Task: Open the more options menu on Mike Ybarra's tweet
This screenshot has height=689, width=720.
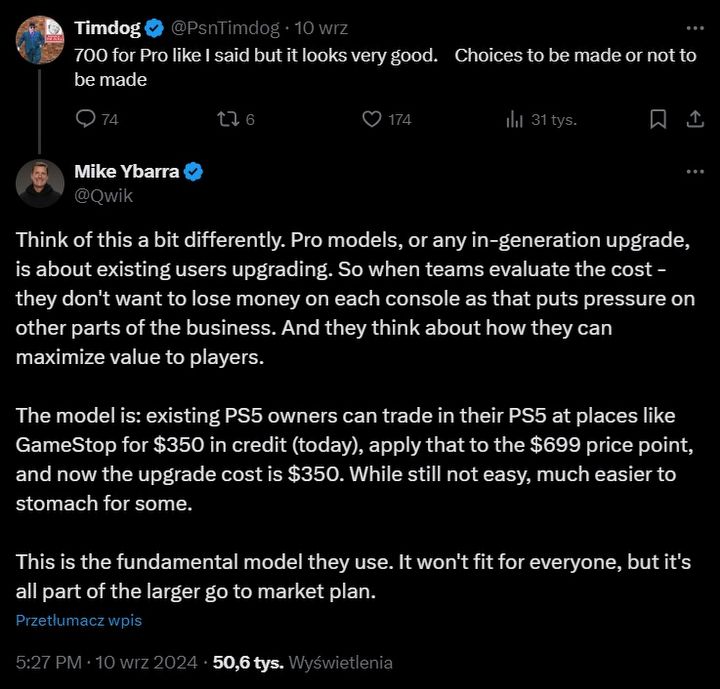Action: (694, 171)
